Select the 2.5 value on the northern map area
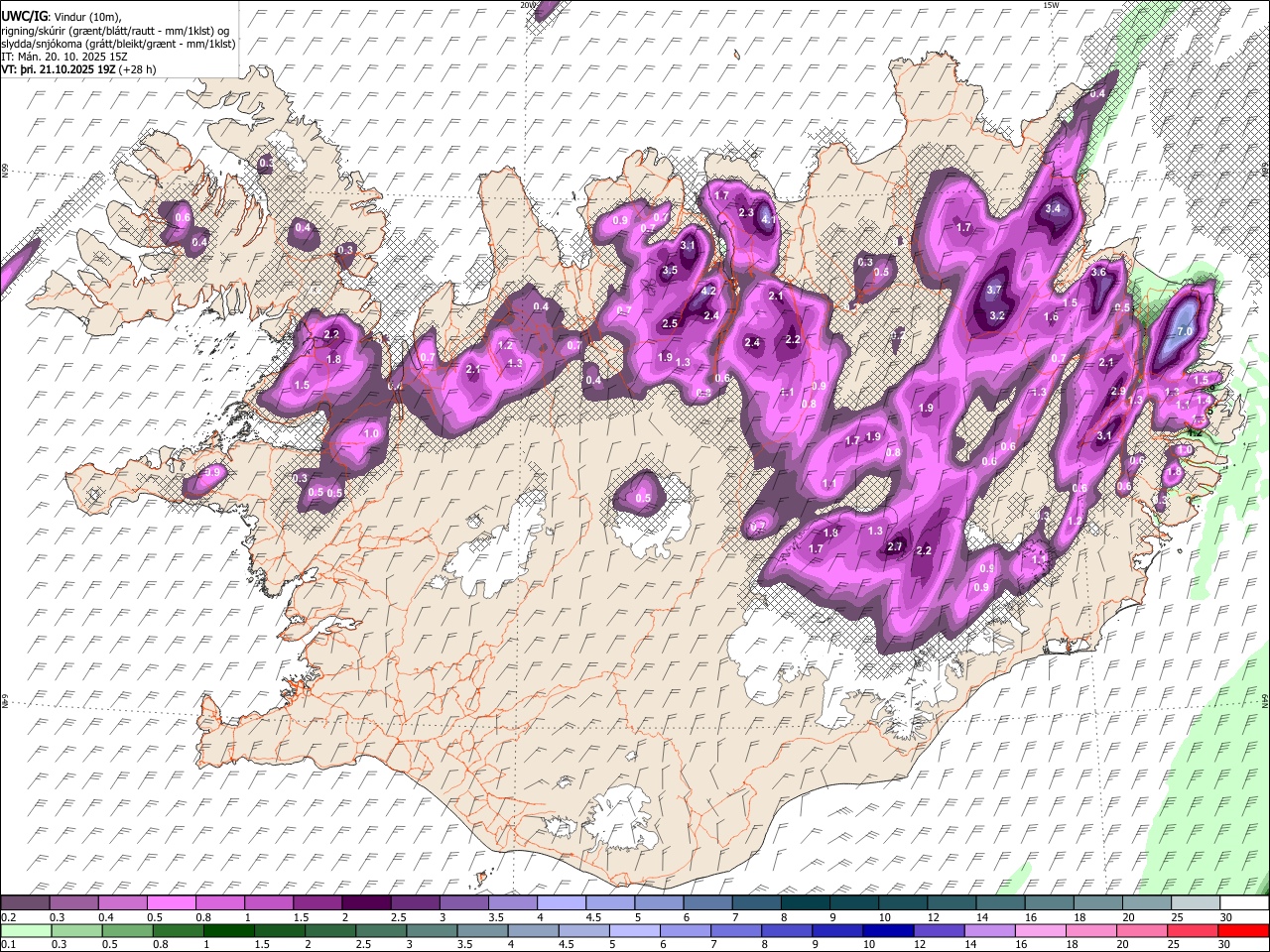The image size is (1270, 952). click(x=670, y=324)
